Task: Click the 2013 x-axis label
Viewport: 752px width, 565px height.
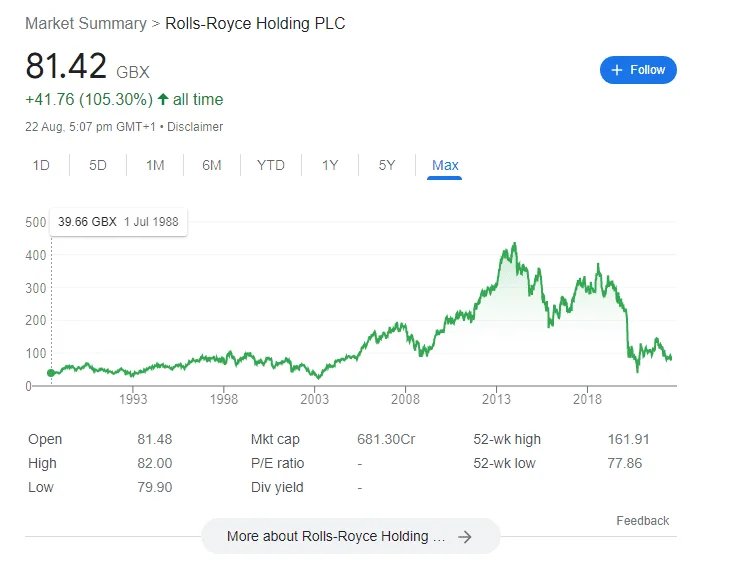Action: coord(496,399)
